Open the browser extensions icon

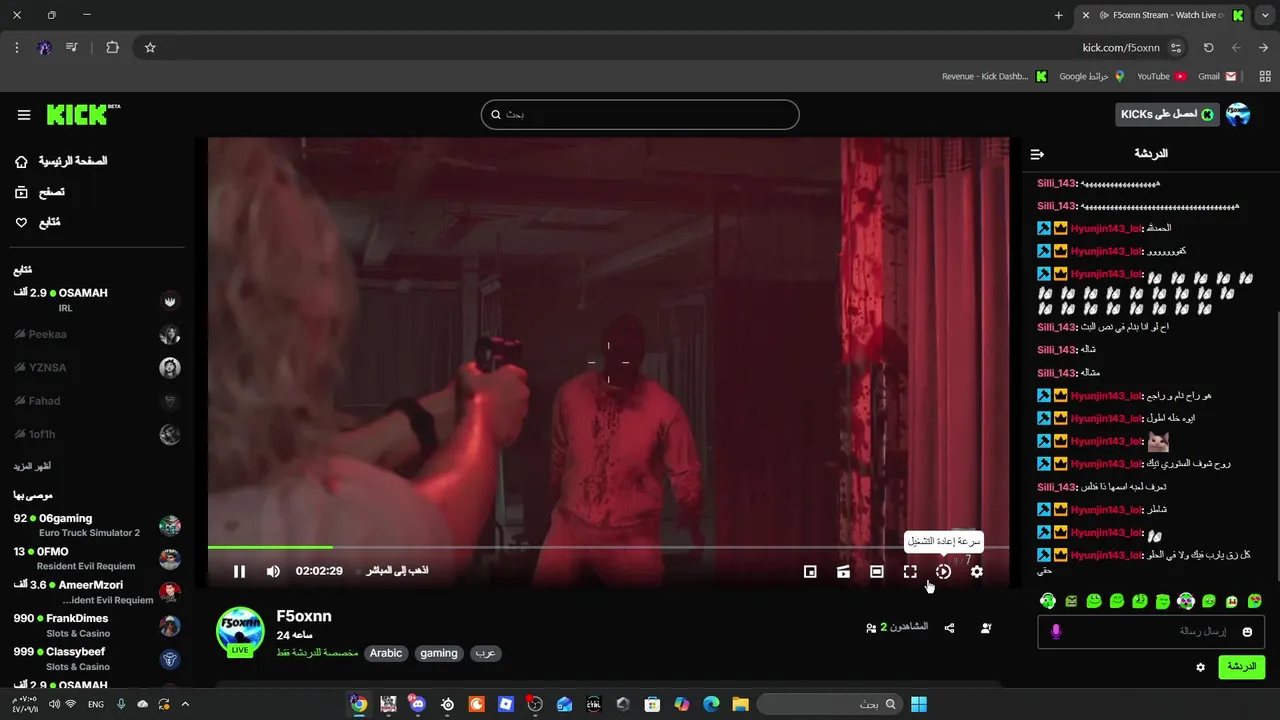pos(112,47)
